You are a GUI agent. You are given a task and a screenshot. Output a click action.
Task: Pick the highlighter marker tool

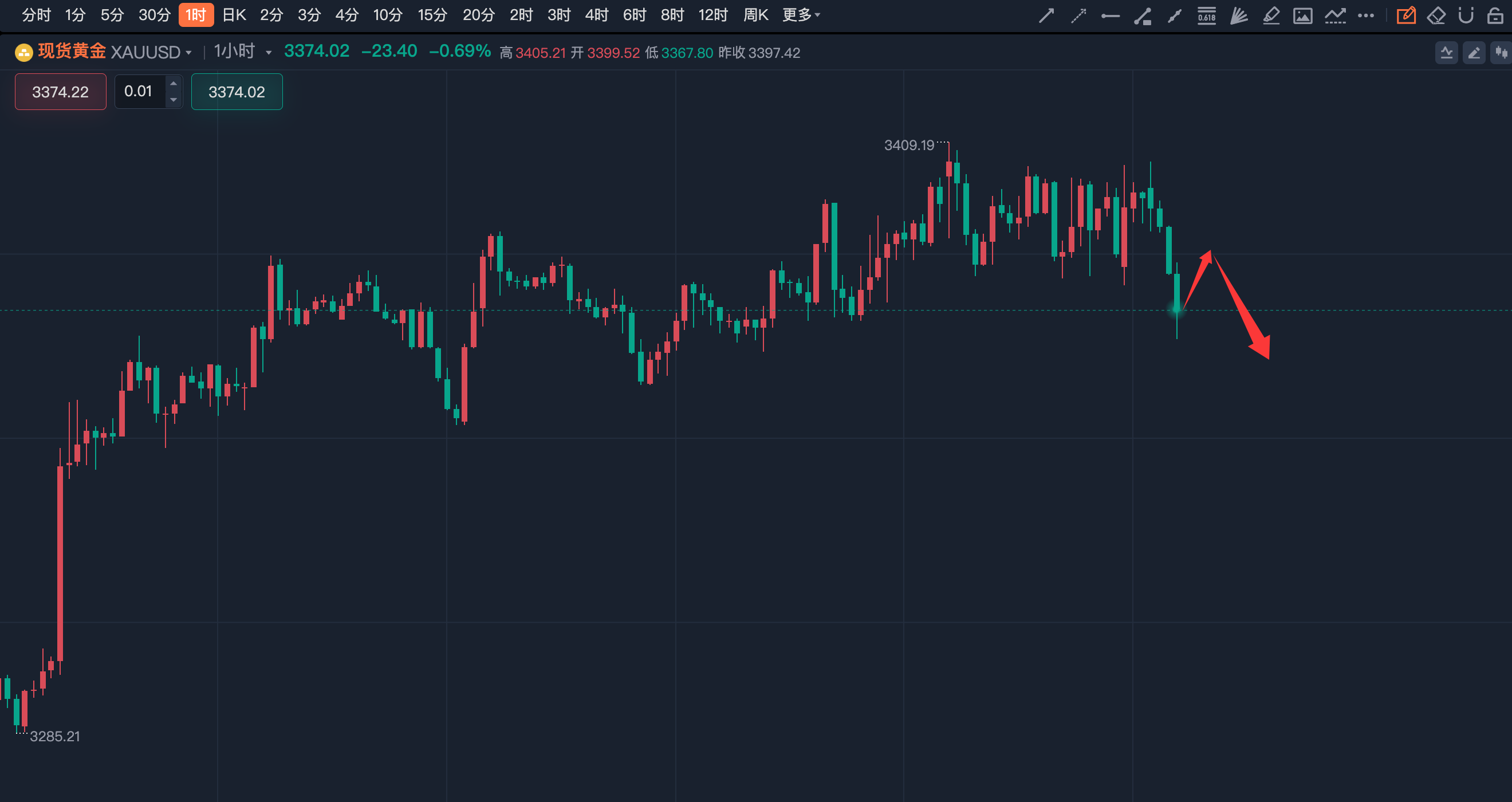tap(1271, 15)
